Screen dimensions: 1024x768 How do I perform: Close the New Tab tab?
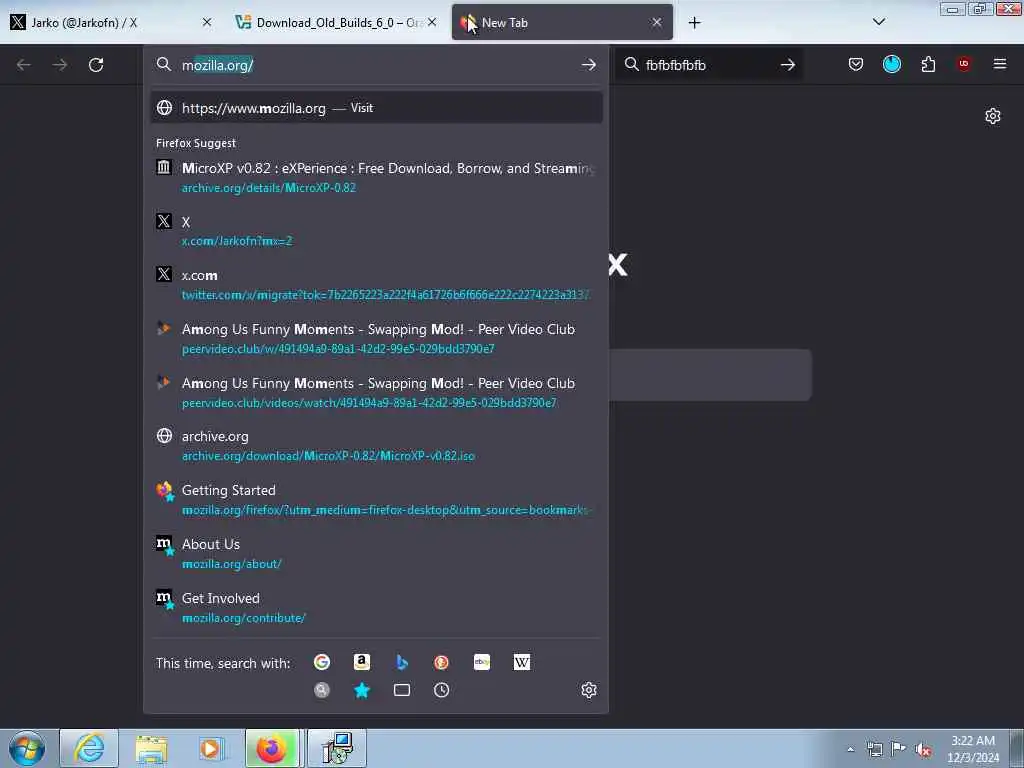click(656, 22)
